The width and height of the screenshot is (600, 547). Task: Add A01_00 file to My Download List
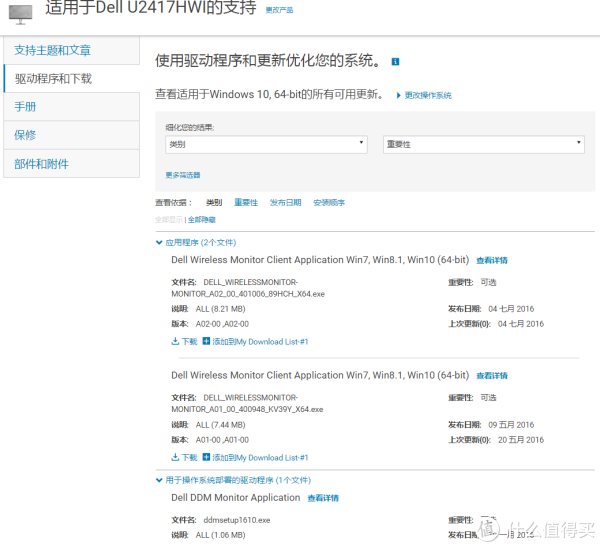pyautogui.click(x=260, y=457)
